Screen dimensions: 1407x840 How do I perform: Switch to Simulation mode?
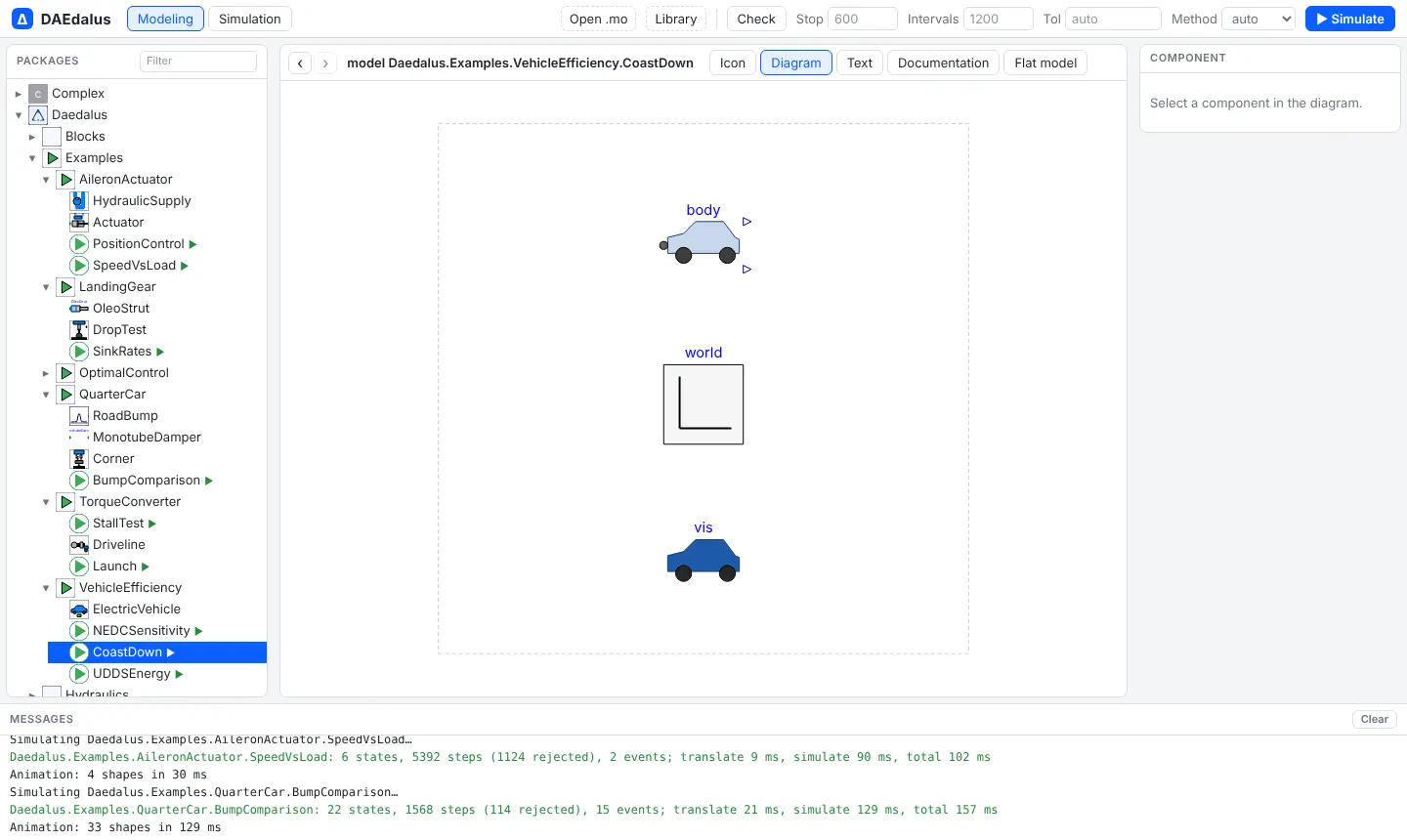(x=249, y=19)
